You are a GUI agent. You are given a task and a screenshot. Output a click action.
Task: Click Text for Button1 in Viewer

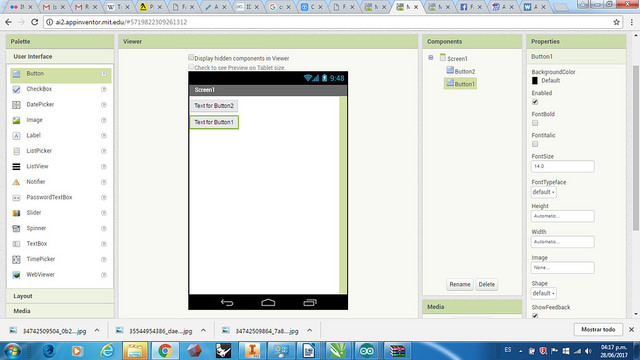(214, 122)
